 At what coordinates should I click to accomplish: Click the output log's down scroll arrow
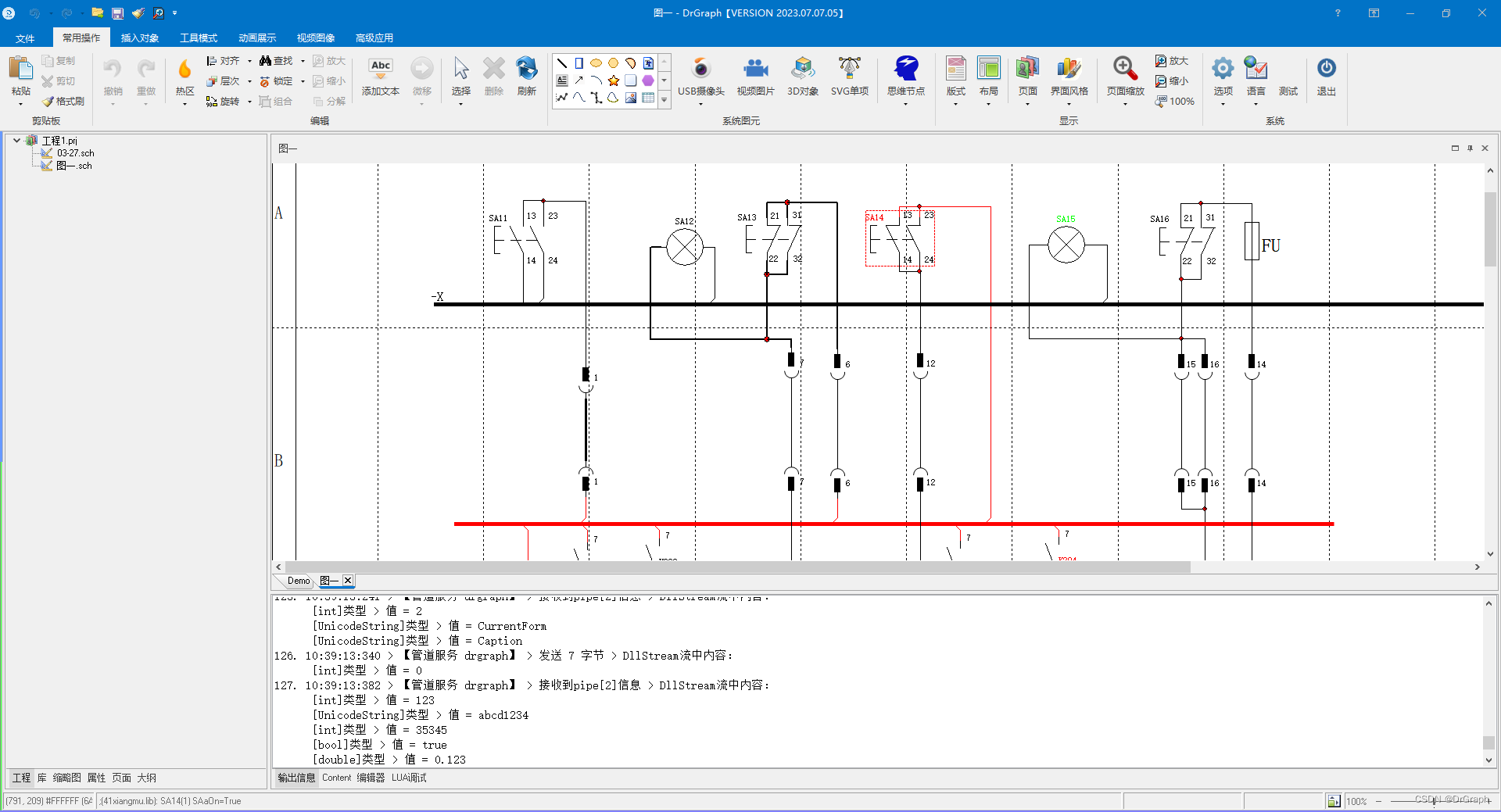coord(1488,760)
